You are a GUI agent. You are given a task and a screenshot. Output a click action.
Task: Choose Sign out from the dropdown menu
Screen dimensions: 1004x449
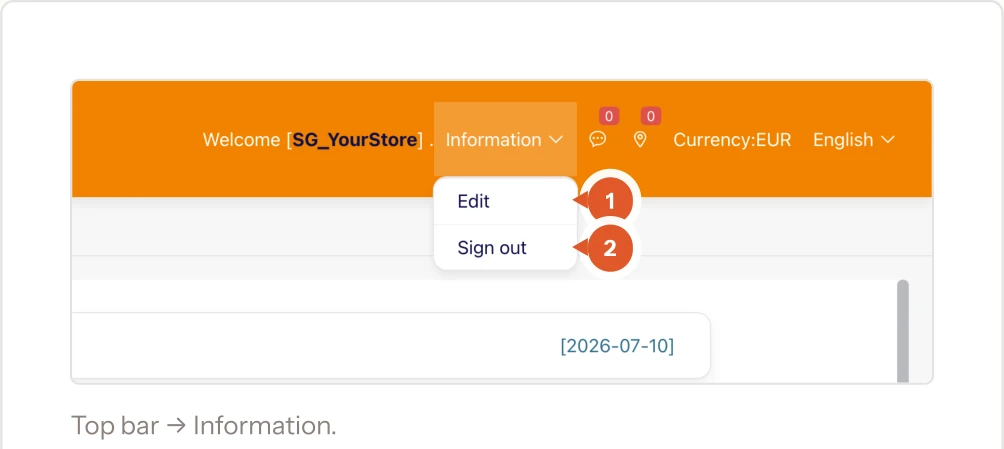(505, 247)
